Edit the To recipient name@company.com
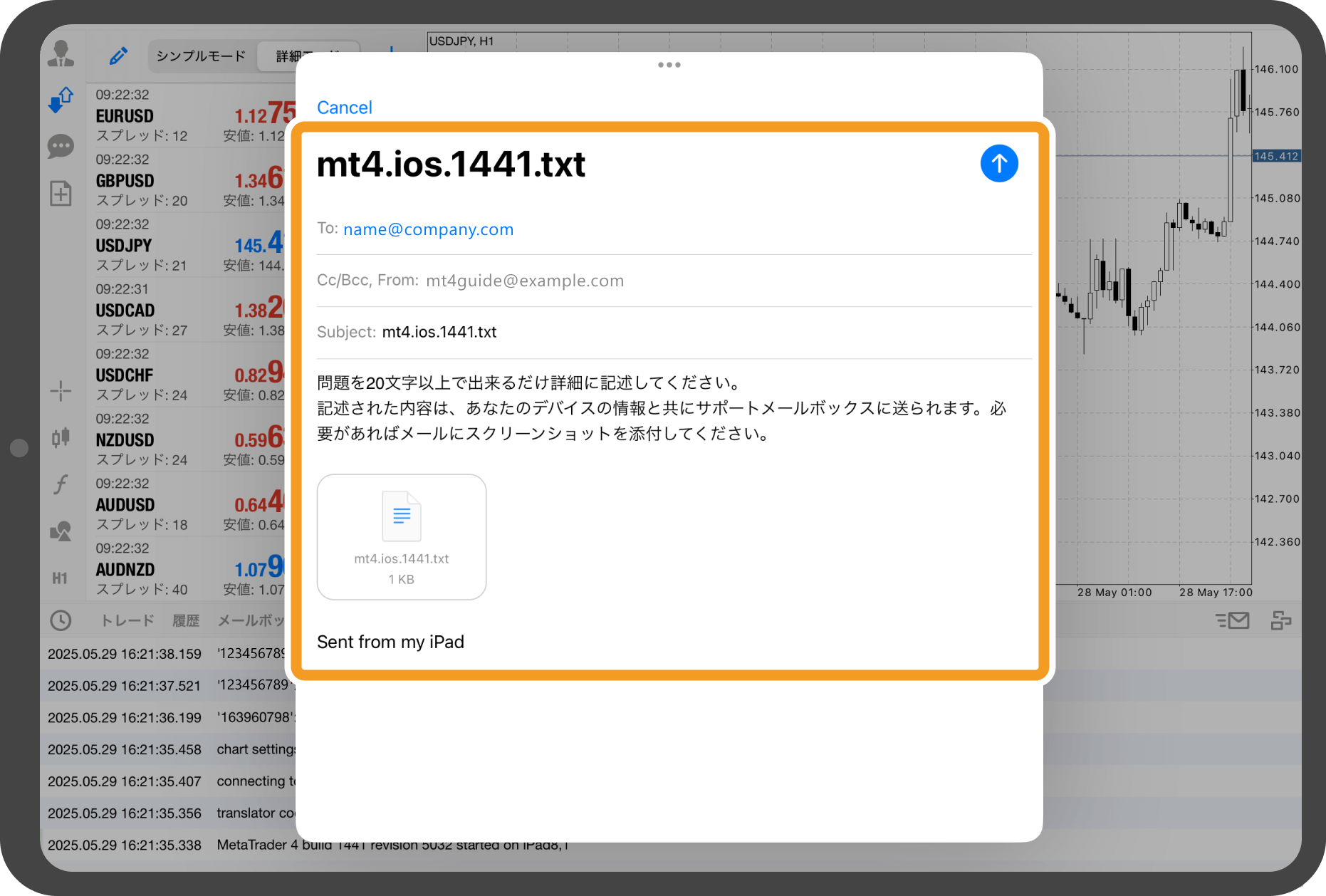 point(428,229)
